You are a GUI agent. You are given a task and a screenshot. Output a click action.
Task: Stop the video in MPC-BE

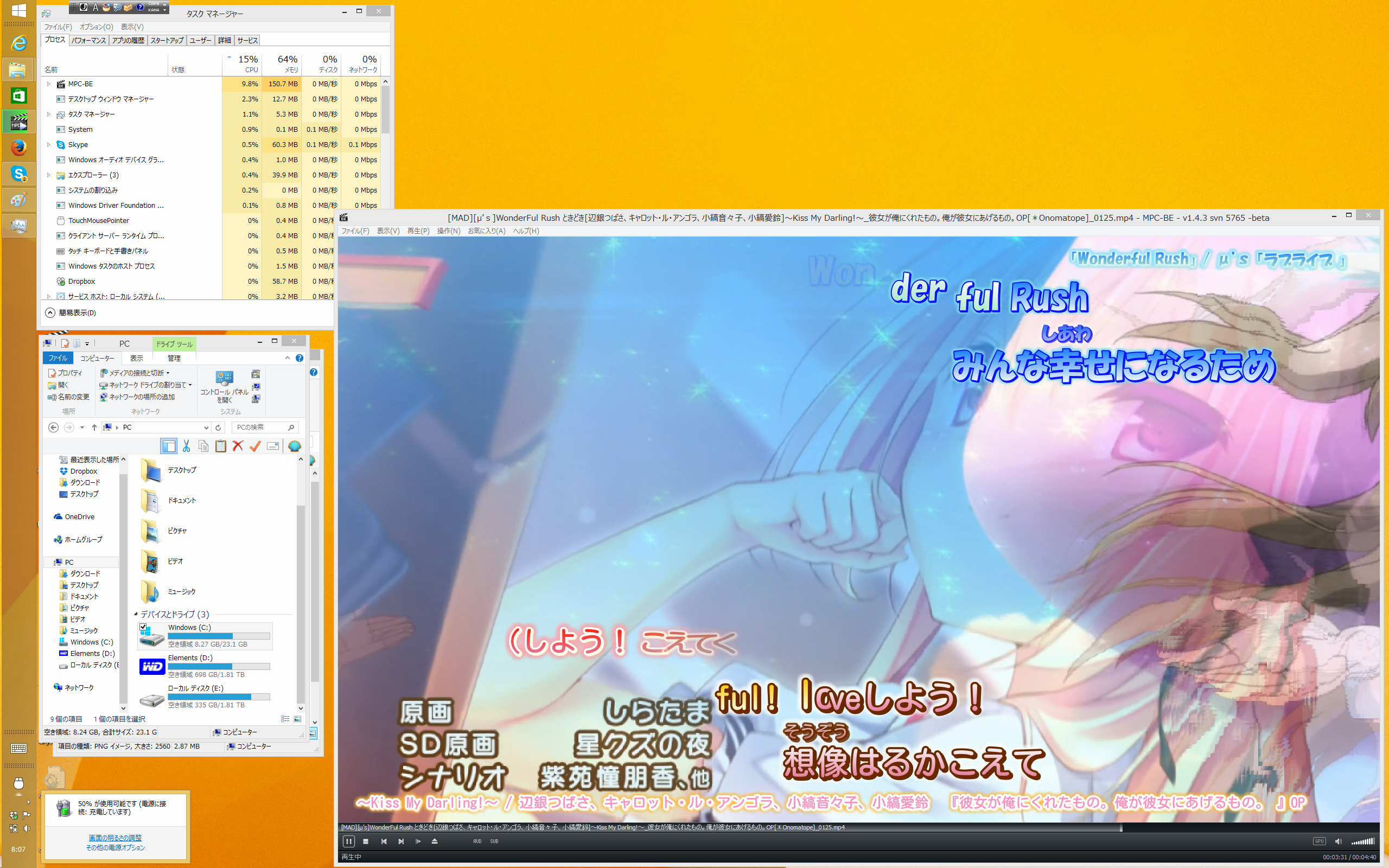[366, 841]
